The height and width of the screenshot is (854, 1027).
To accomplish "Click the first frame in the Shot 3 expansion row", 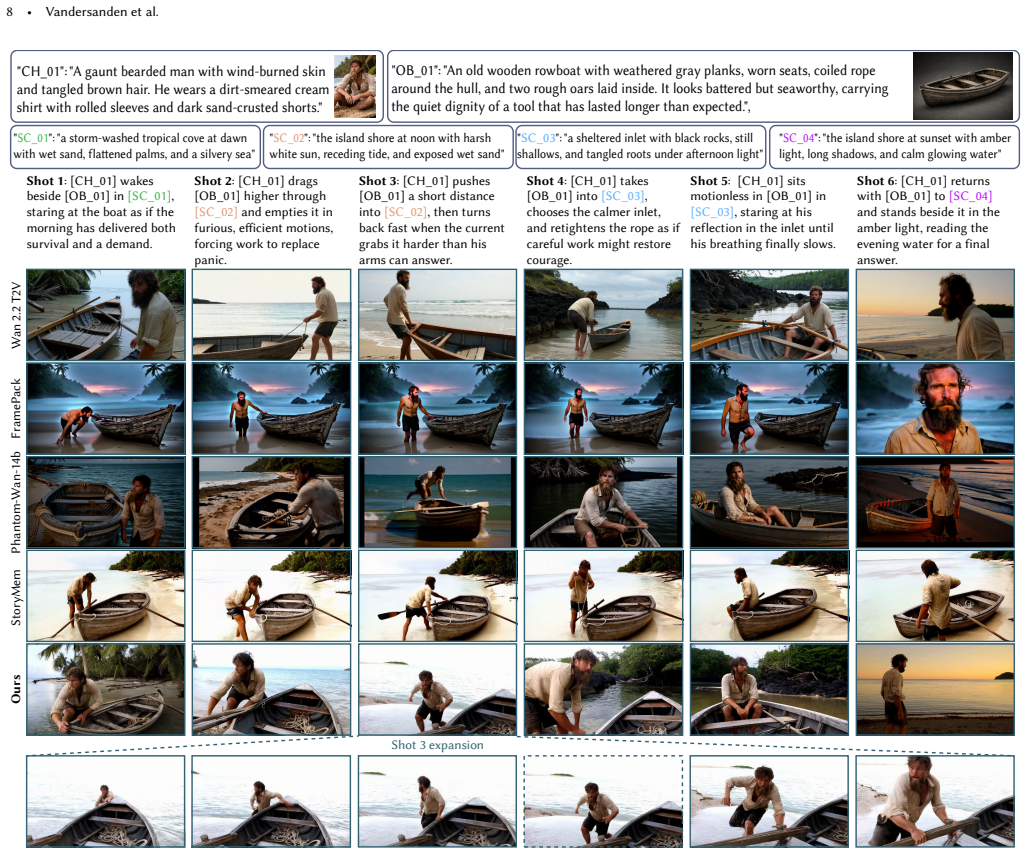I will (106, 802).
